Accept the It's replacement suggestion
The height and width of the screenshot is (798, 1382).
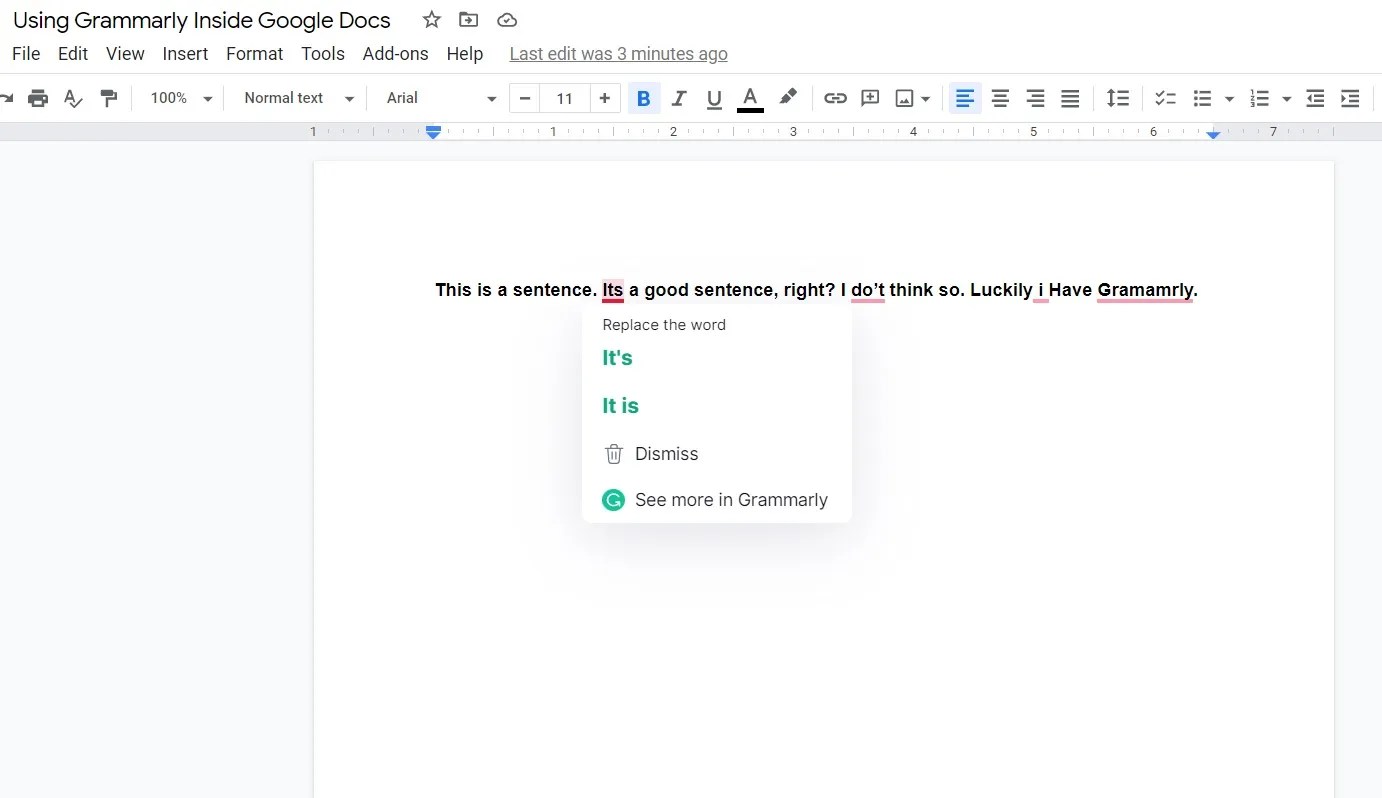[x=617, y=357]
